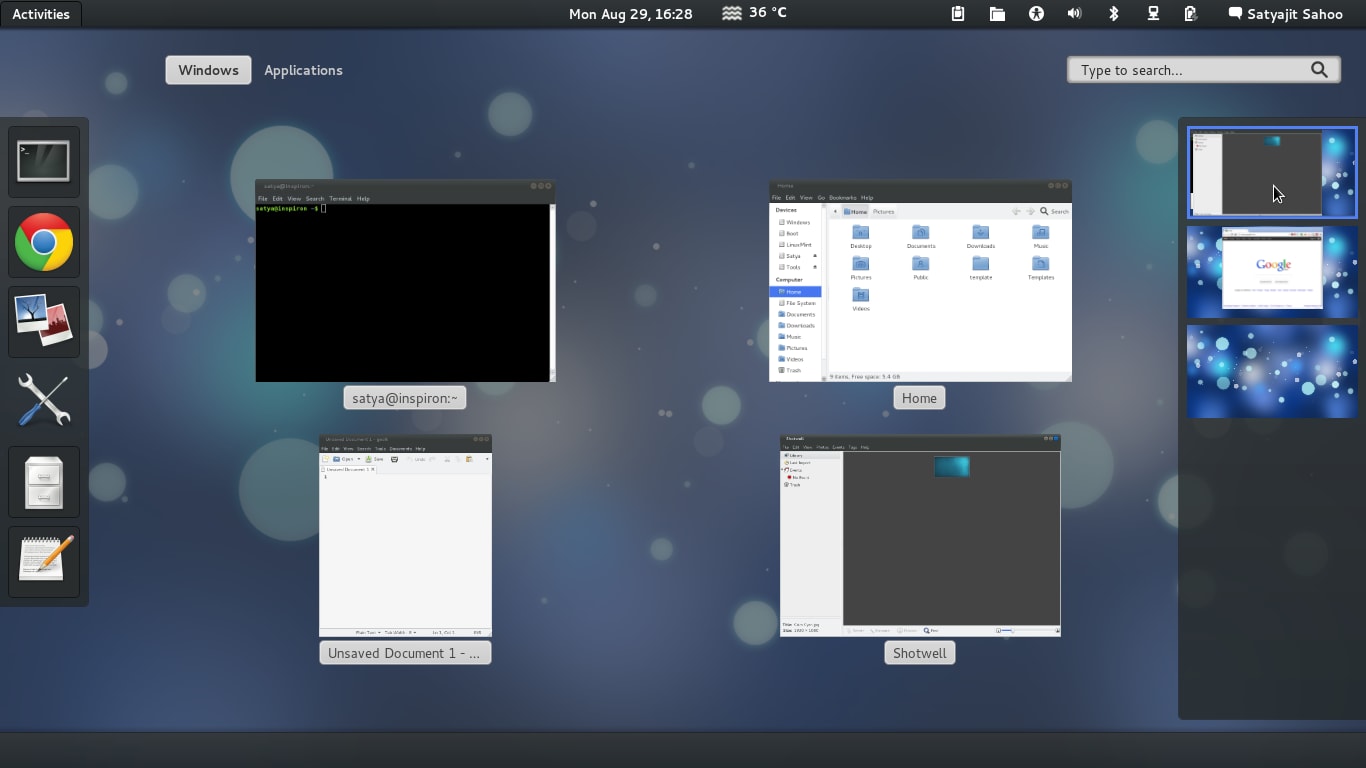Select the first highlighted workspace thumbnail

1272,173
